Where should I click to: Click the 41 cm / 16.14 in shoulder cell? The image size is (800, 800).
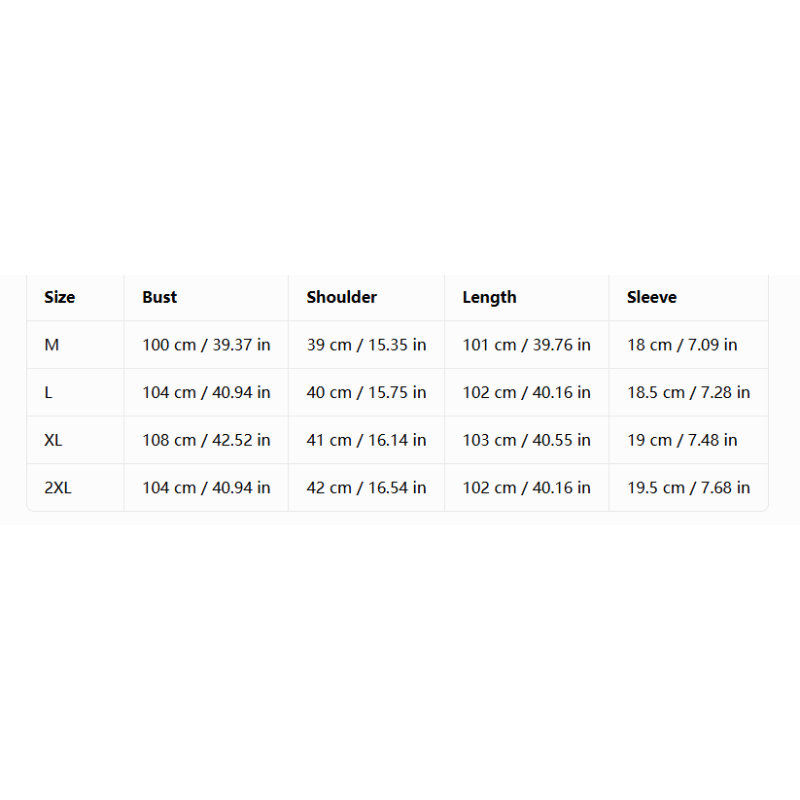(x=366, y=440)
